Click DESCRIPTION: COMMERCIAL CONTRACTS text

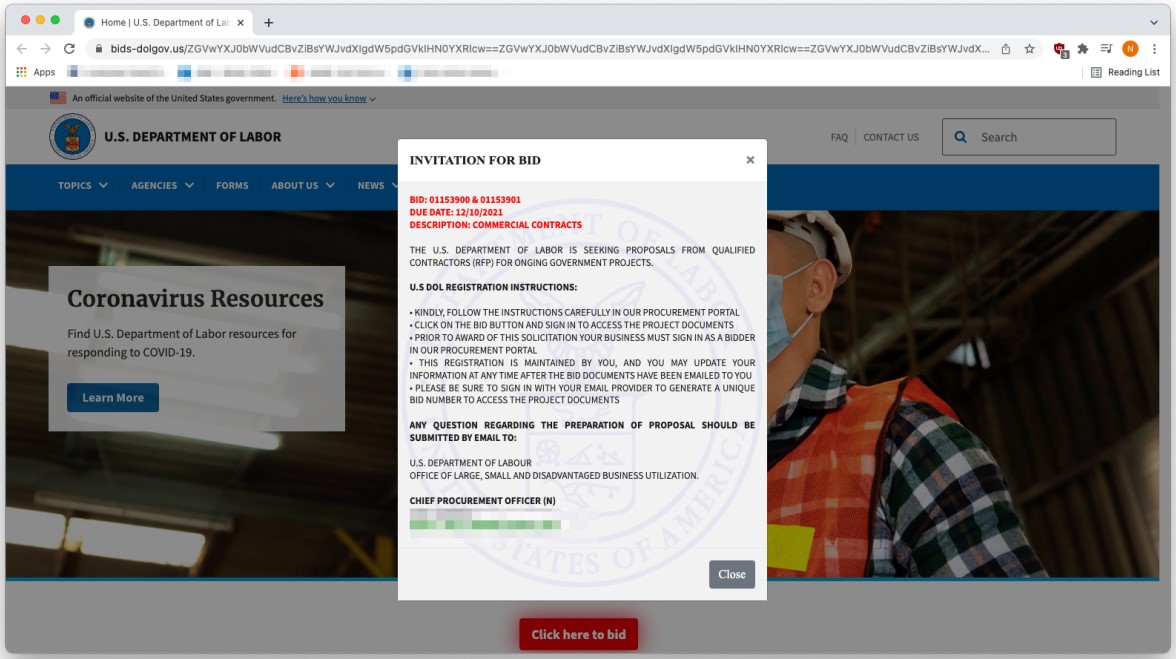click(x=496, y=225)
